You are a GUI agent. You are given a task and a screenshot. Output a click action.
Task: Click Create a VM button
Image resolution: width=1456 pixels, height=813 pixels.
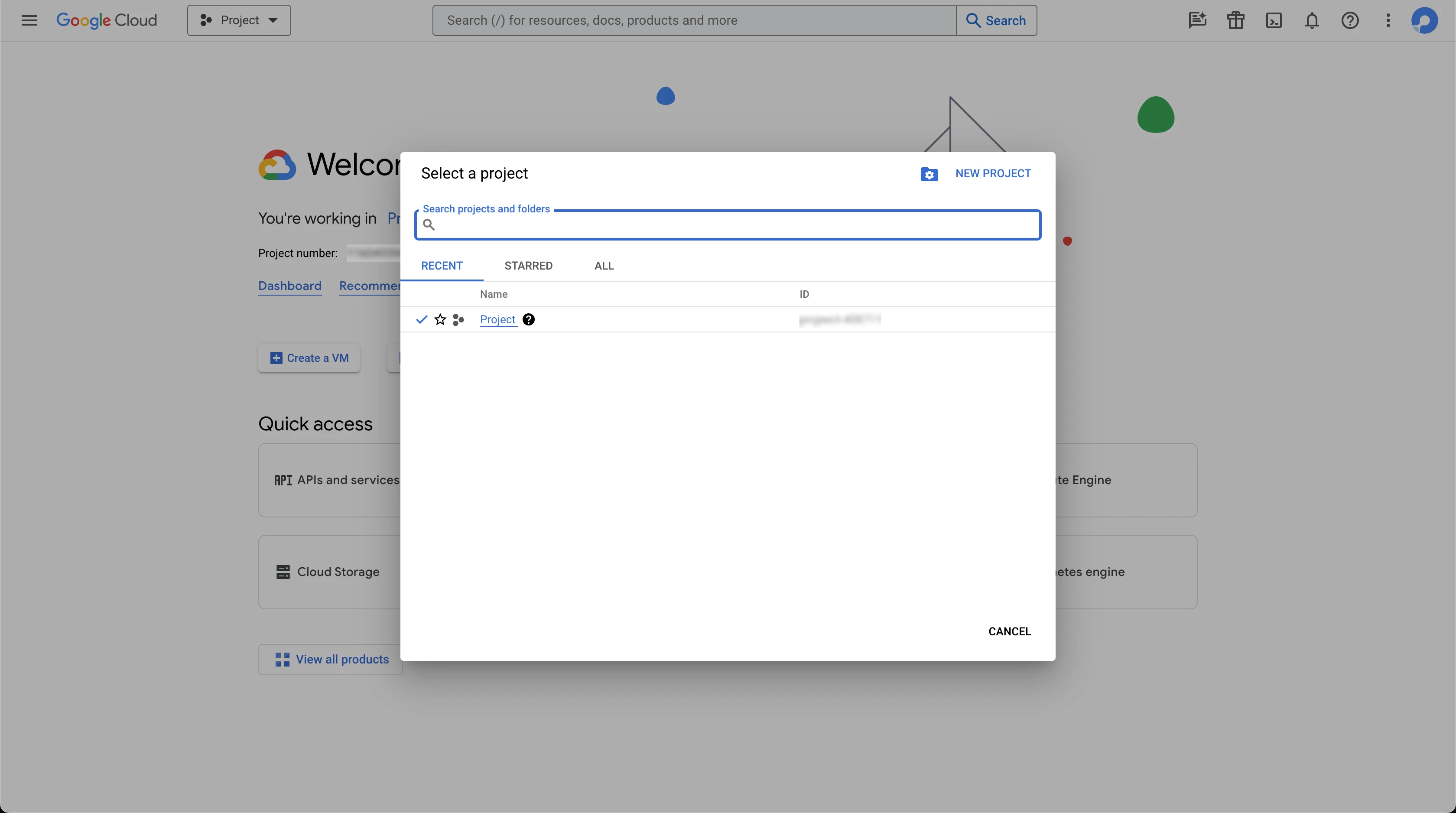point(309,358)
